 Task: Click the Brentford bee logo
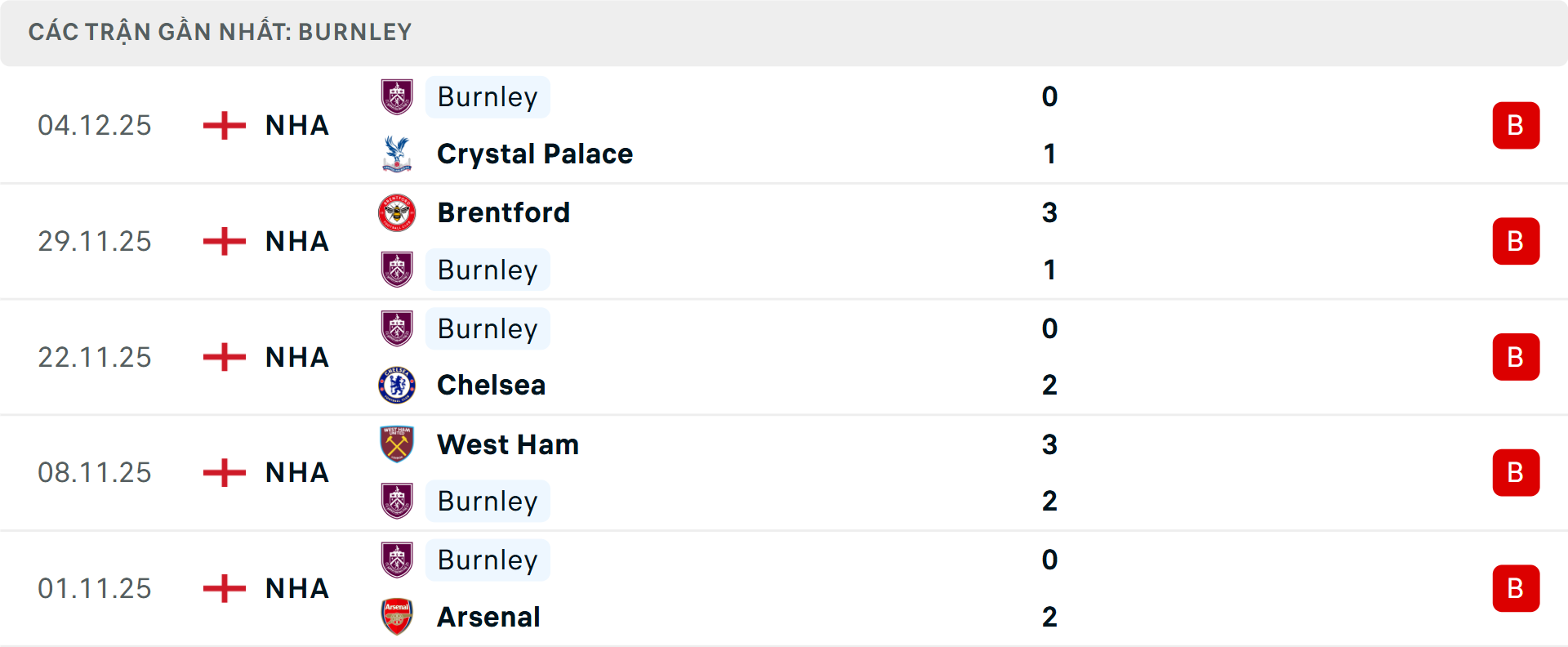(x=398, y=213)
